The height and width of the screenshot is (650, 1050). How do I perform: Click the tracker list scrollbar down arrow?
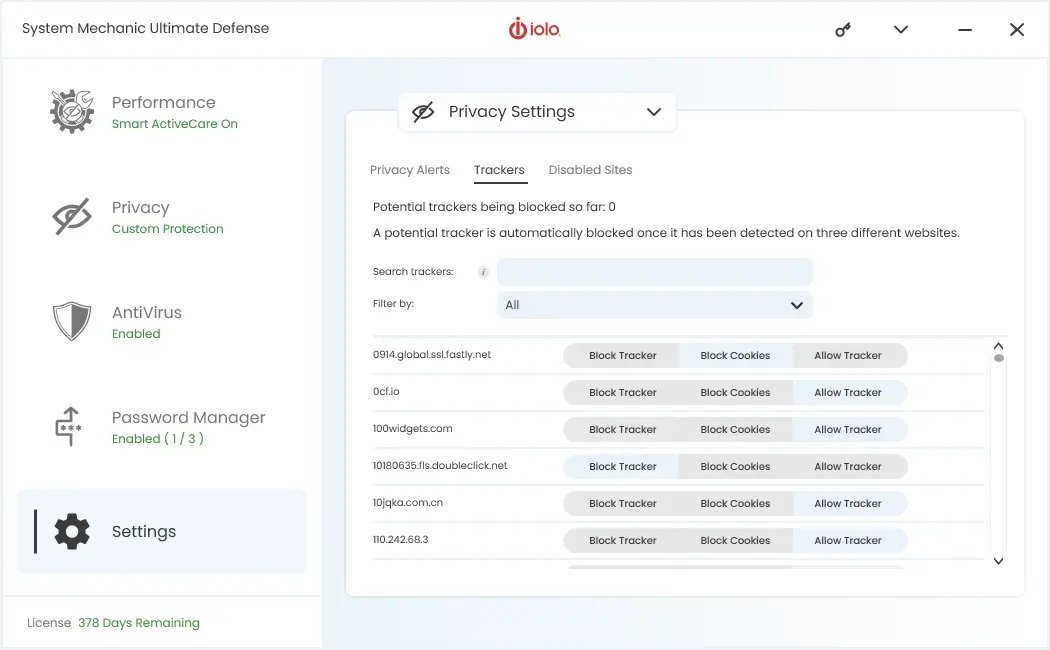coord(998,562)
